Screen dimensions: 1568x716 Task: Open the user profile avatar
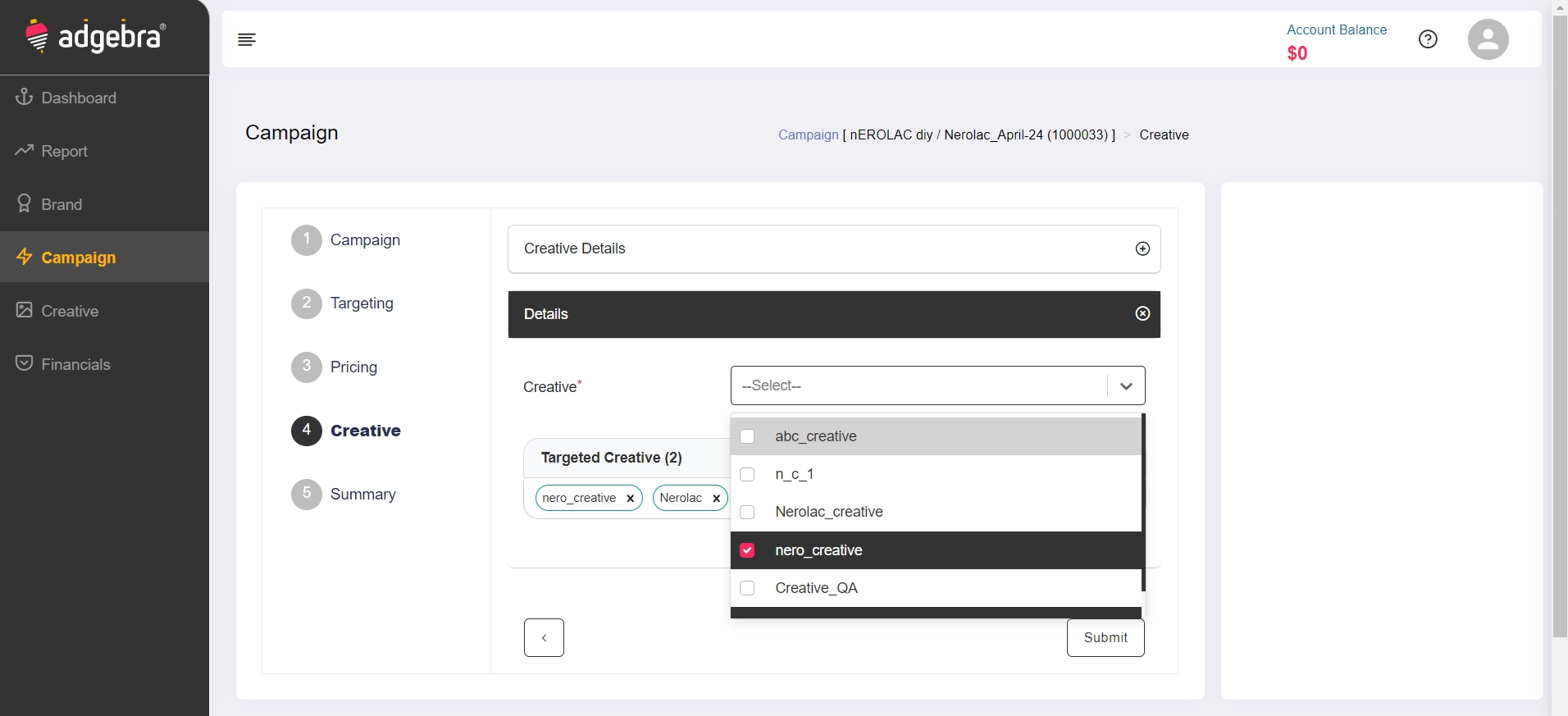[x=1488, y=39]
